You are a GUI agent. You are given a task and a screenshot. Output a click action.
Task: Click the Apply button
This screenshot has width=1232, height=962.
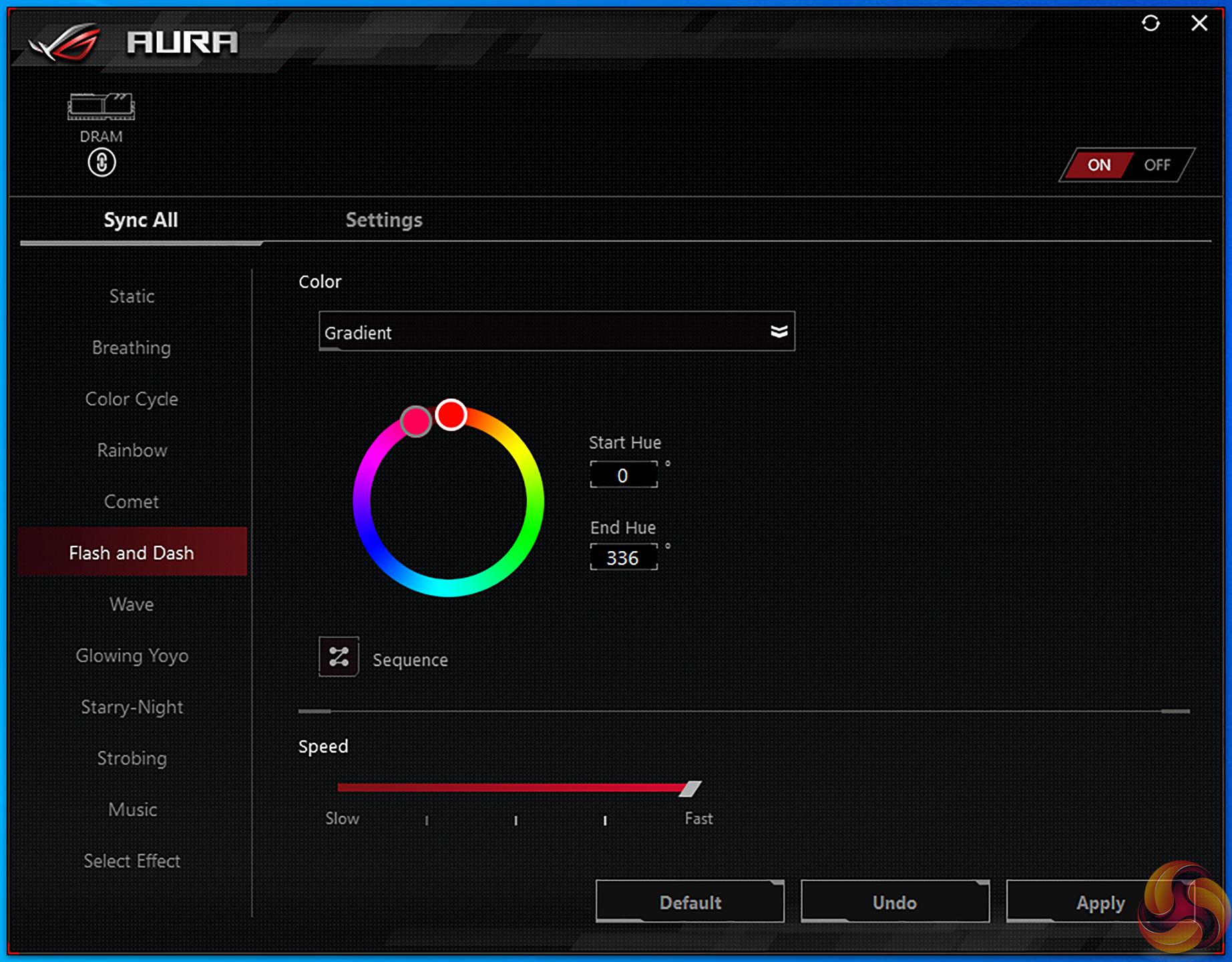pos(1100,902)
